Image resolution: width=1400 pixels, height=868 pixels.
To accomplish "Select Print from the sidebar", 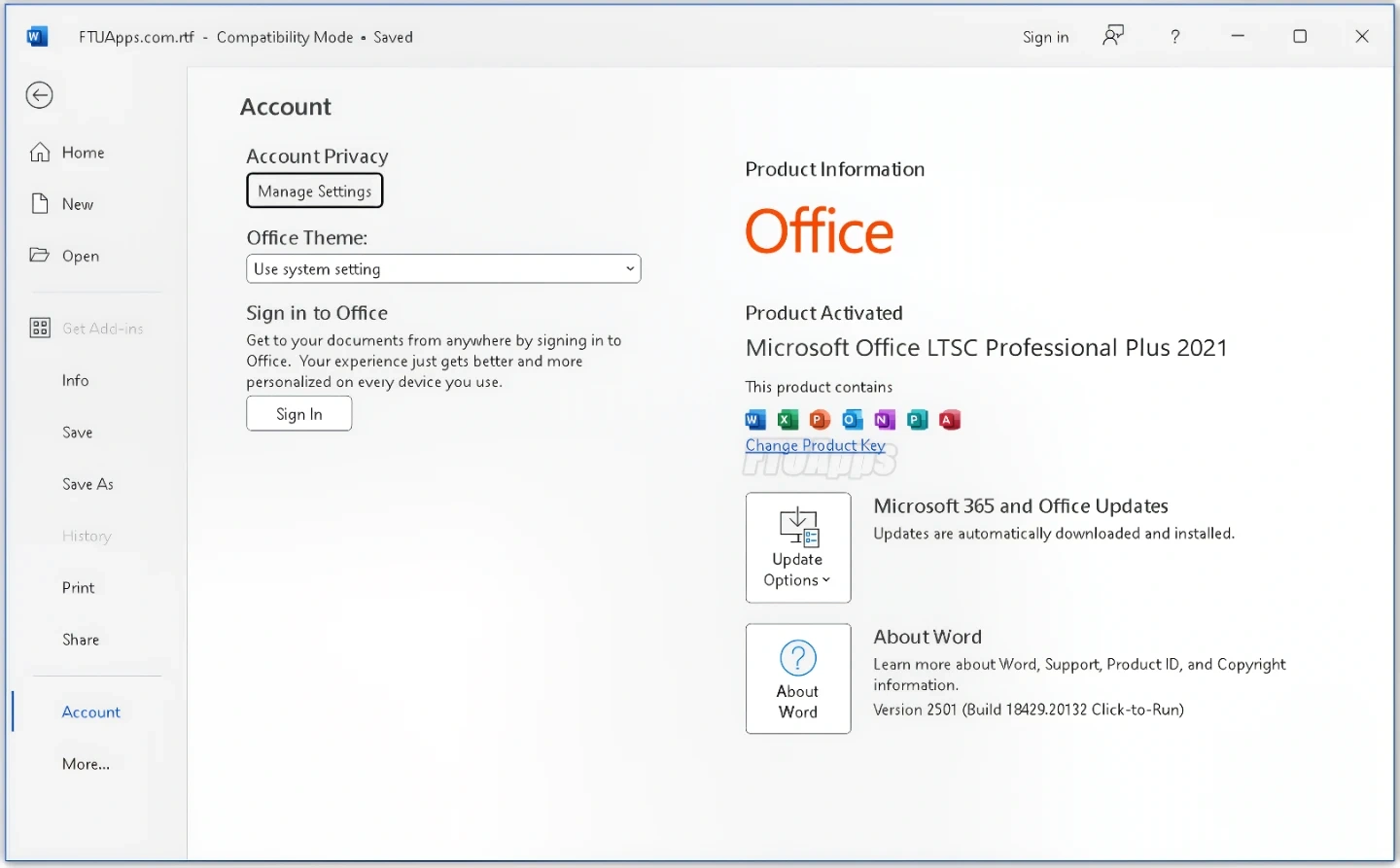I will click(x=78, y=588).
